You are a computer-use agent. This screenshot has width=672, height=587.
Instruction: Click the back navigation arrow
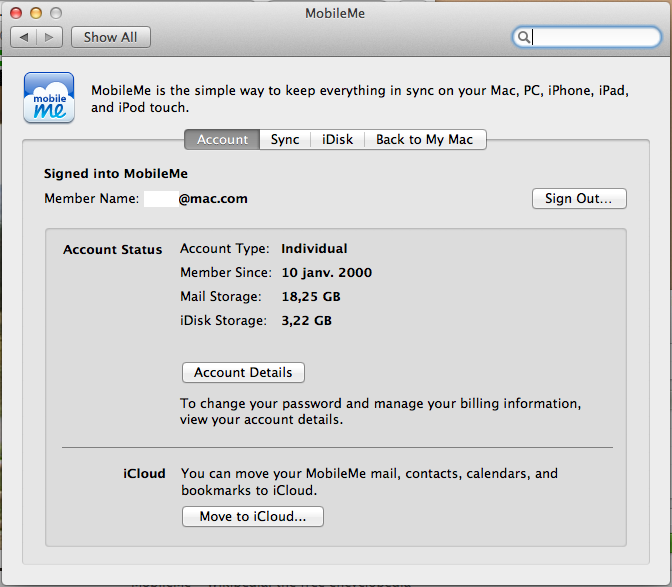(x=24, y=37)
